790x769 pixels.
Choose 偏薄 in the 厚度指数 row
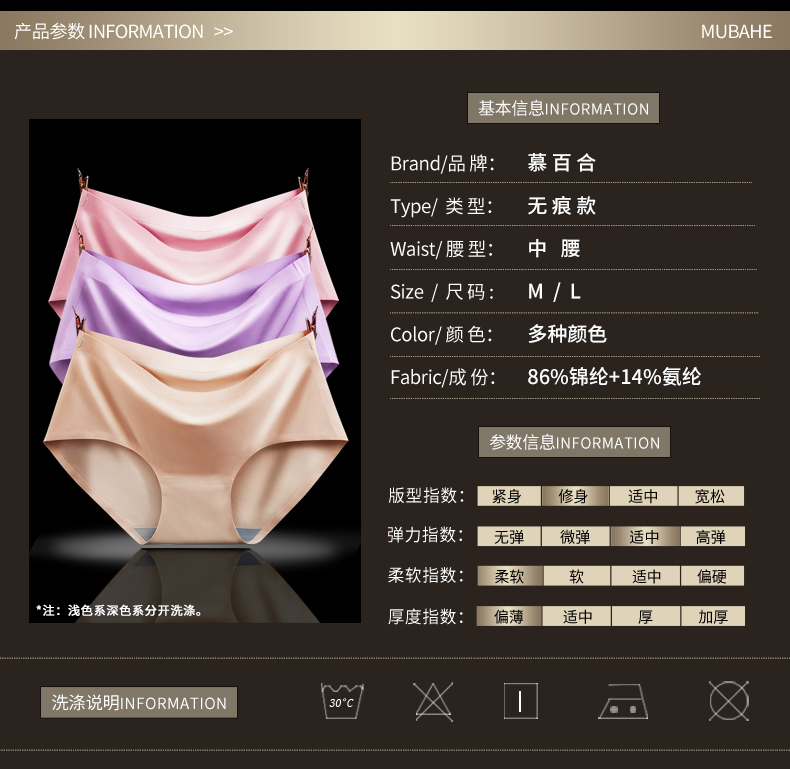point(508,617)
